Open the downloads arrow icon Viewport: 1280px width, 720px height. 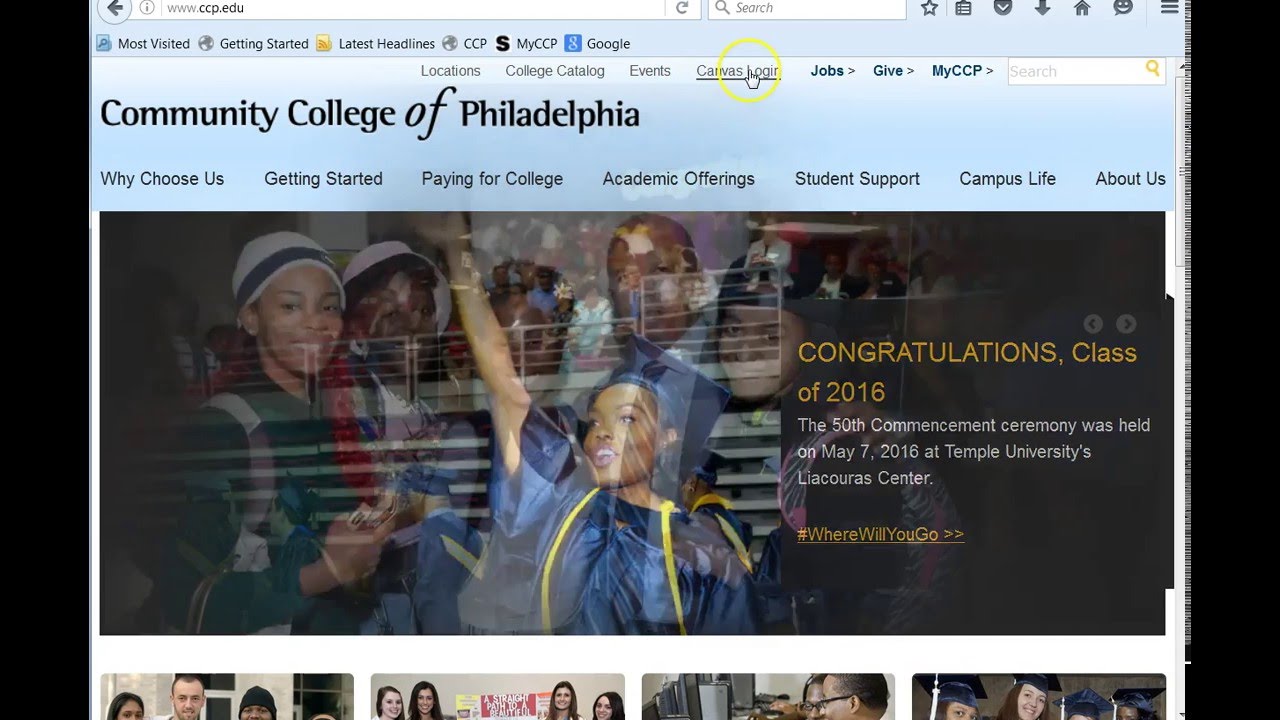pyautogui.click(x=1042, y=8)
